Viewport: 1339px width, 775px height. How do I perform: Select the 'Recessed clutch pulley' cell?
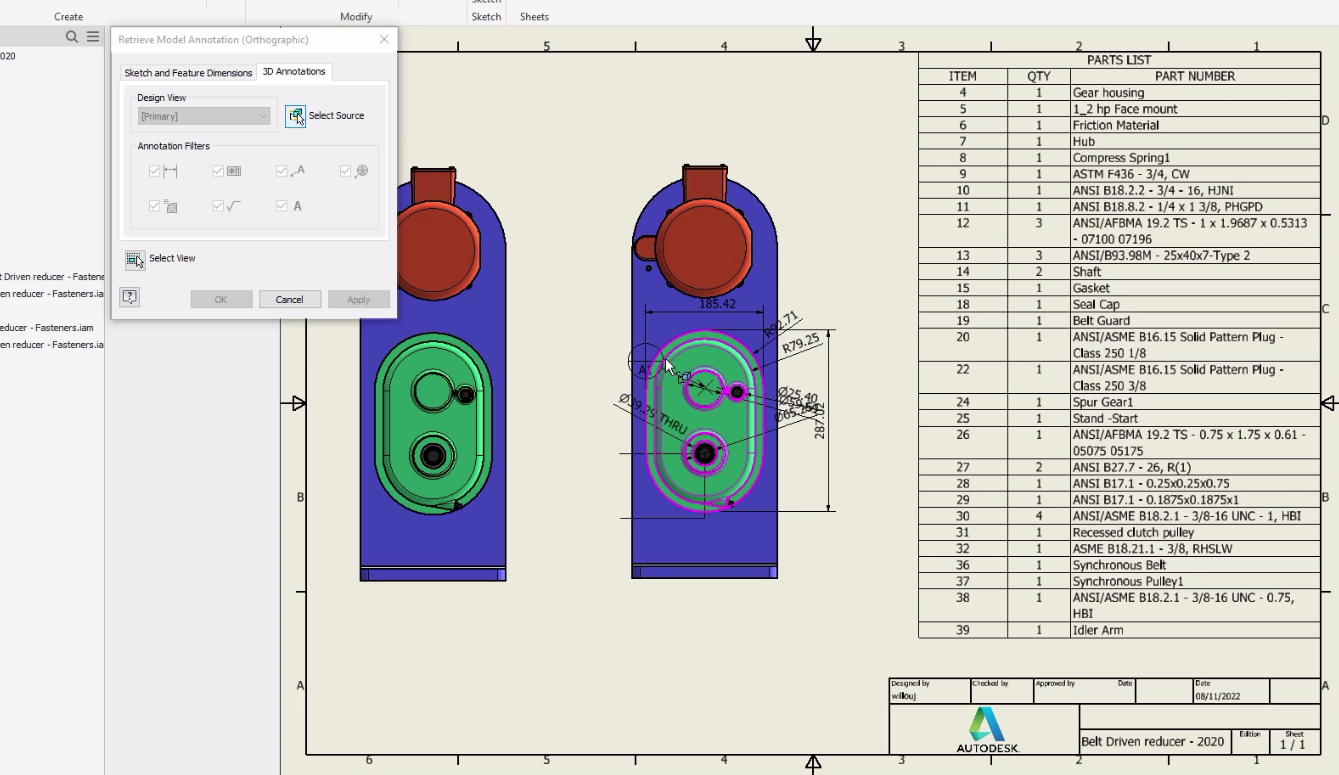click(x=1195, y=533)
